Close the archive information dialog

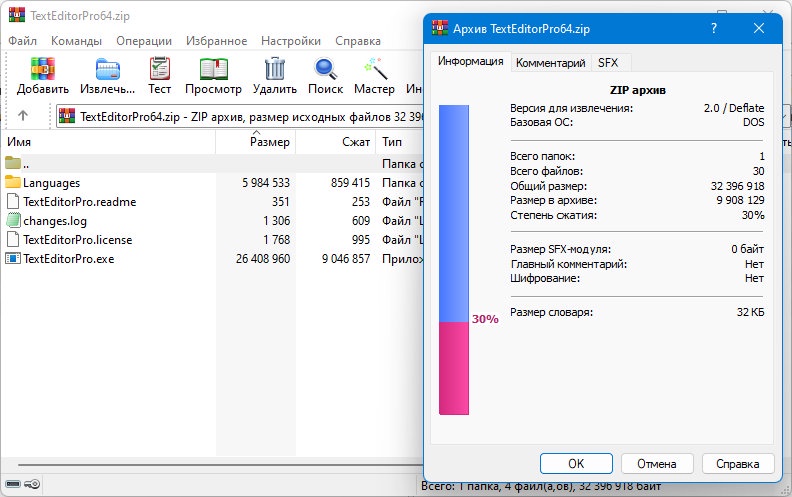(x=759, y=28)
